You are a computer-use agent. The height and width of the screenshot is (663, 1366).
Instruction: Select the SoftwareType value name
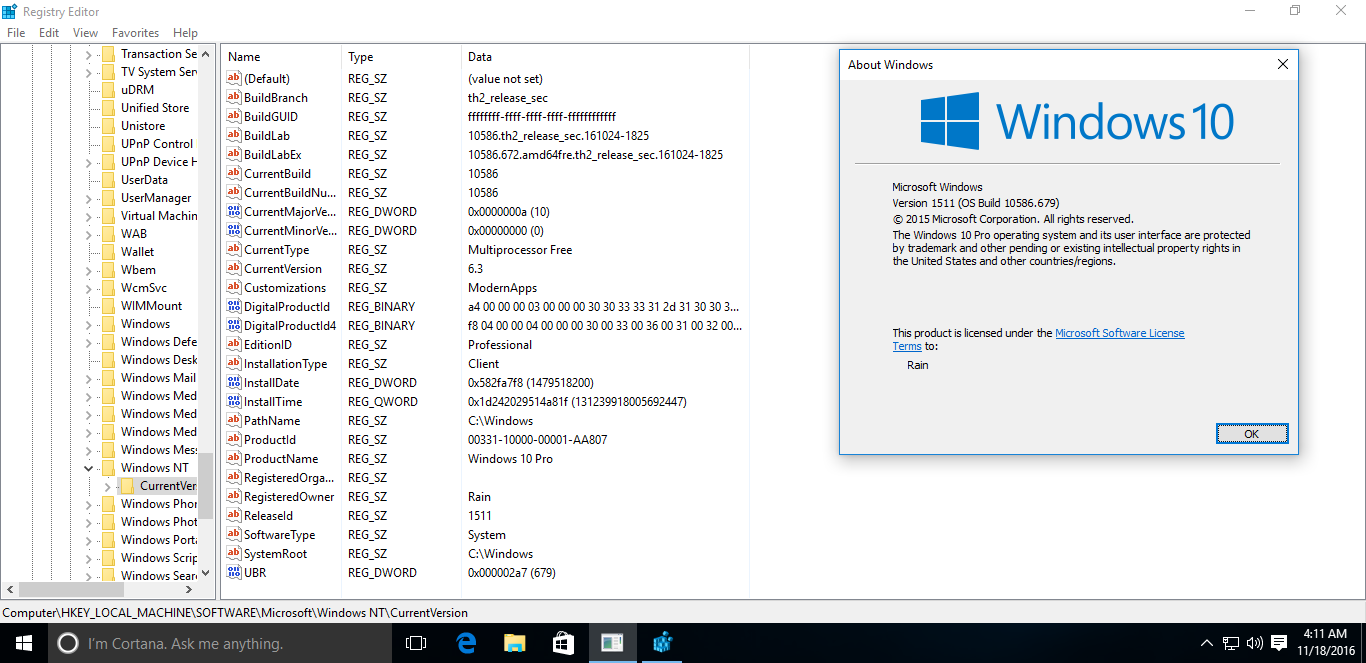tap(279, 535)
